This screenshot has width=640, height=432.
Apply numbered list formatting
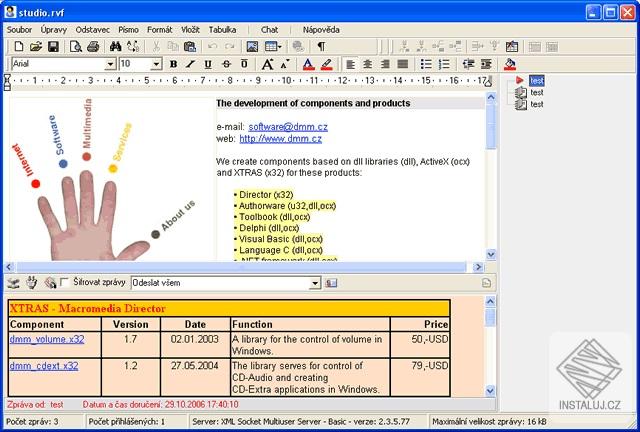[444, 64]
